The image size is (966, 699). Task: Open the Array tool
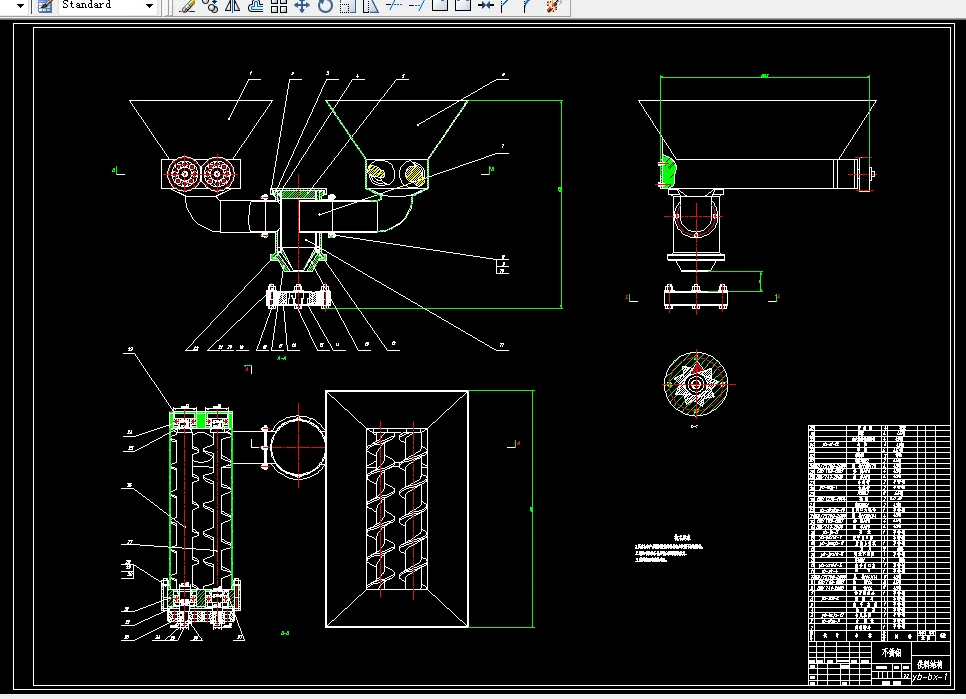click(x=279, y=6)
